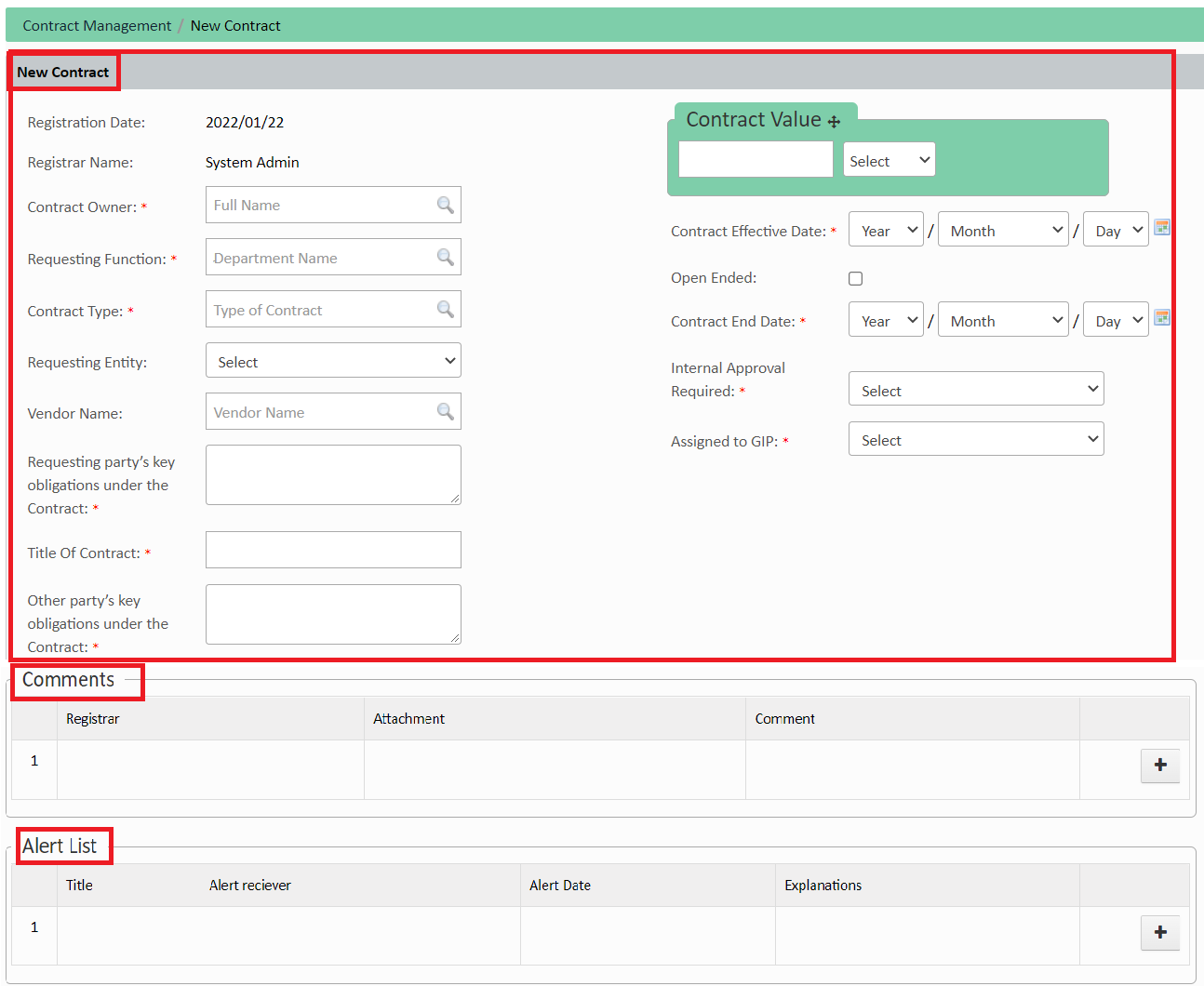Screen dimensions: 1204x986
Task: Choose Month for Contract Effective Date
Action: (x=1003, y=229)
